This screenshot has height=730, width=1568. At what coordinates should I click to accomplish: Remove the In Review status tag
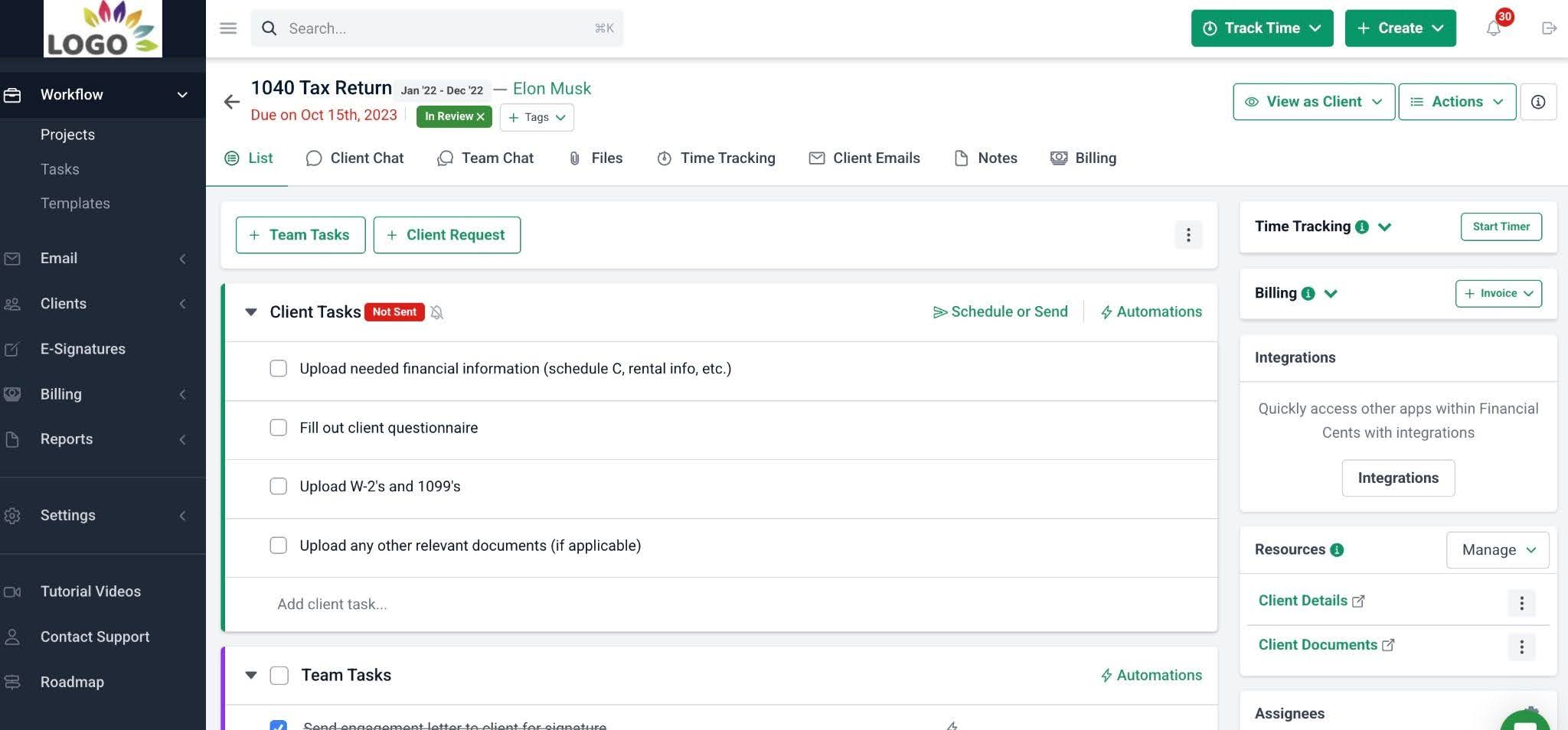coord(481,116)
